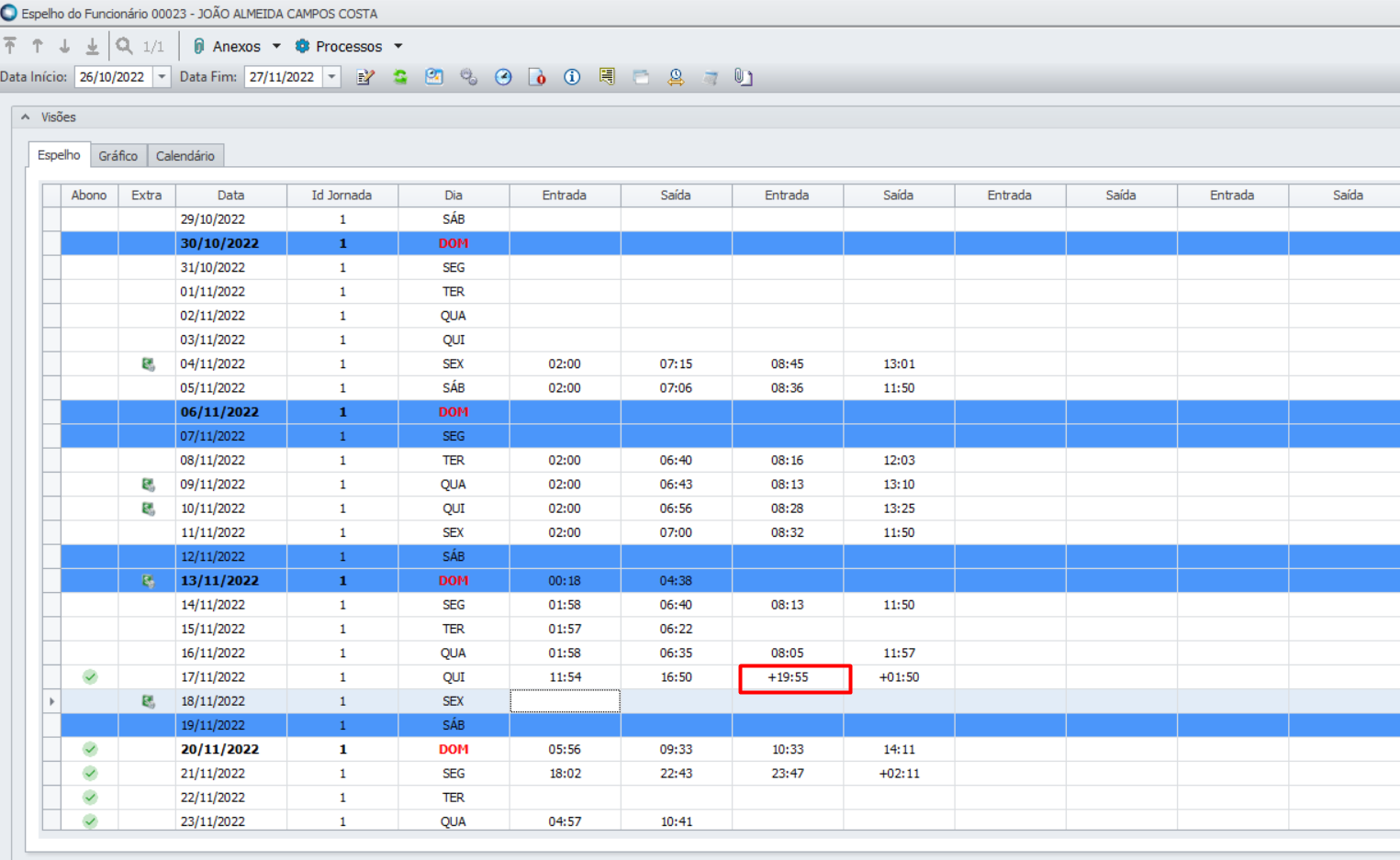Image resolution: width=1400 pixels, height=860 pixels.
Task: Click the person with orange arrow icon
Action: point(676,77)
